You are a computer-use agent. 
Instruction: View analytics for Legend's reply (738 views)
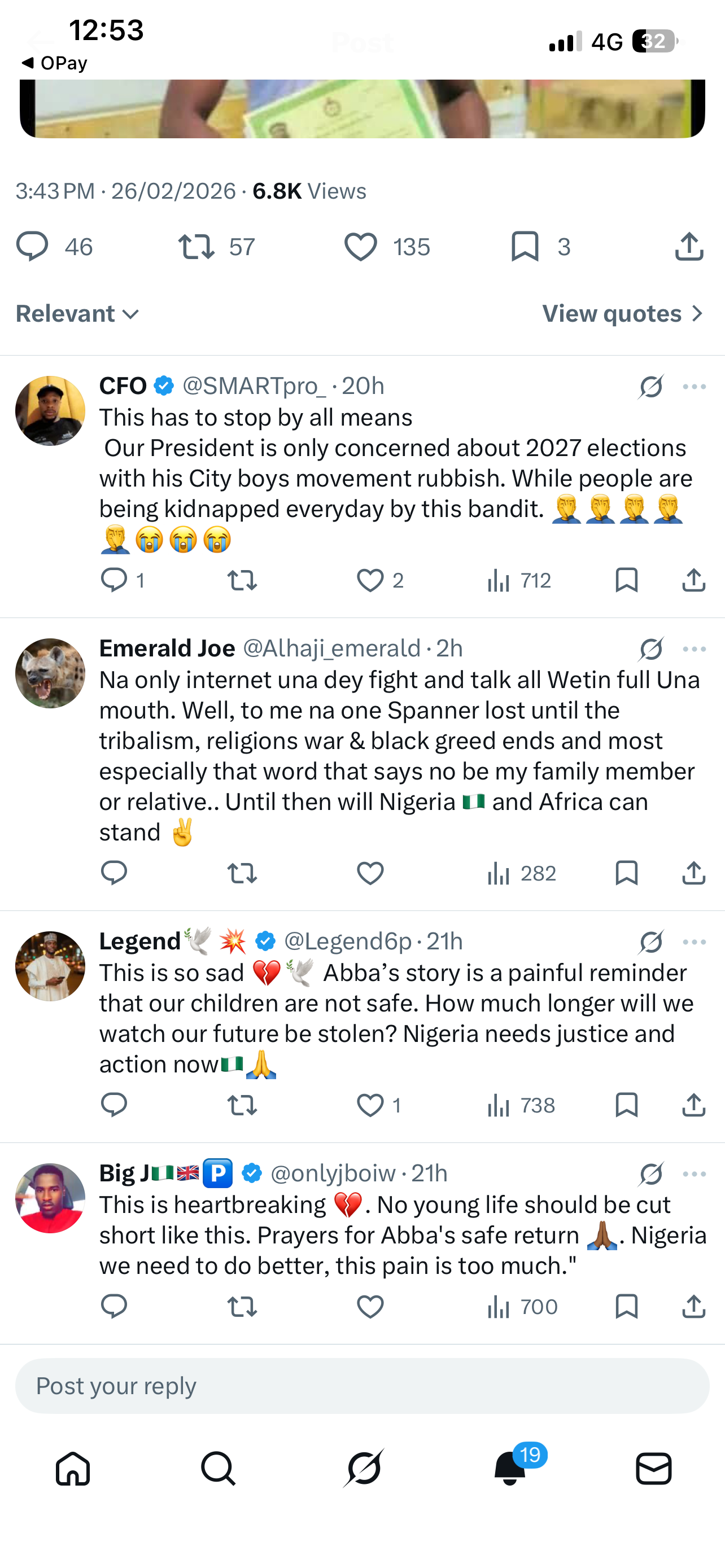[x=521, y=1105]
